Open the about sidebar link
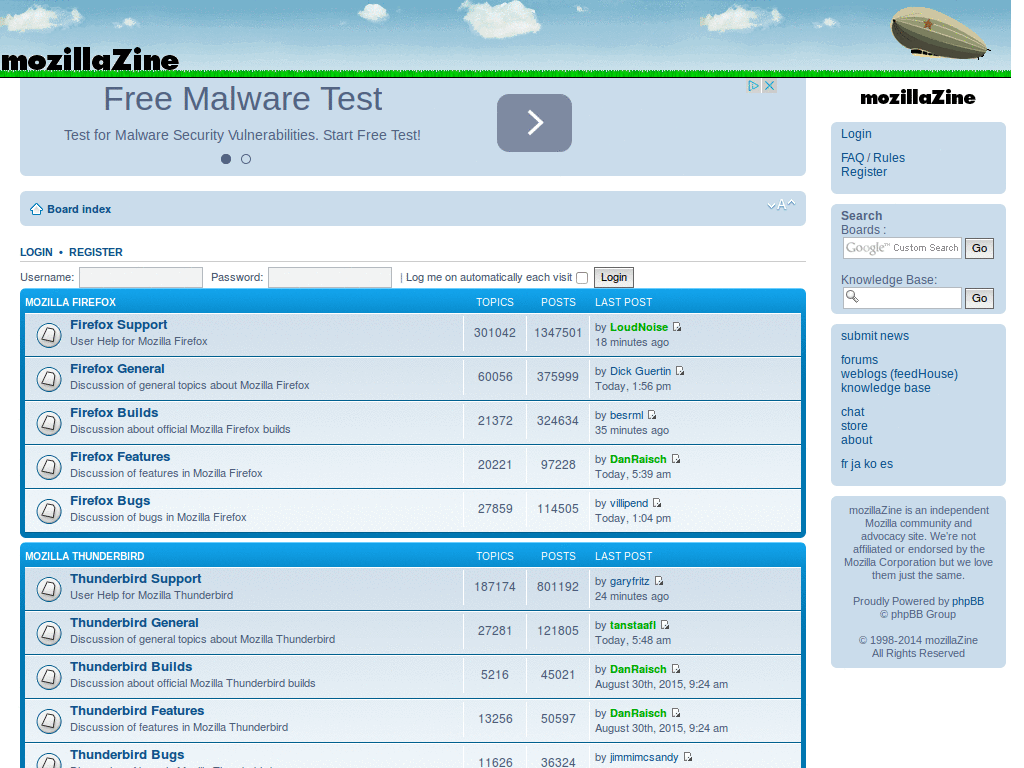This screenshot has width=1024, height=768. 856,440
